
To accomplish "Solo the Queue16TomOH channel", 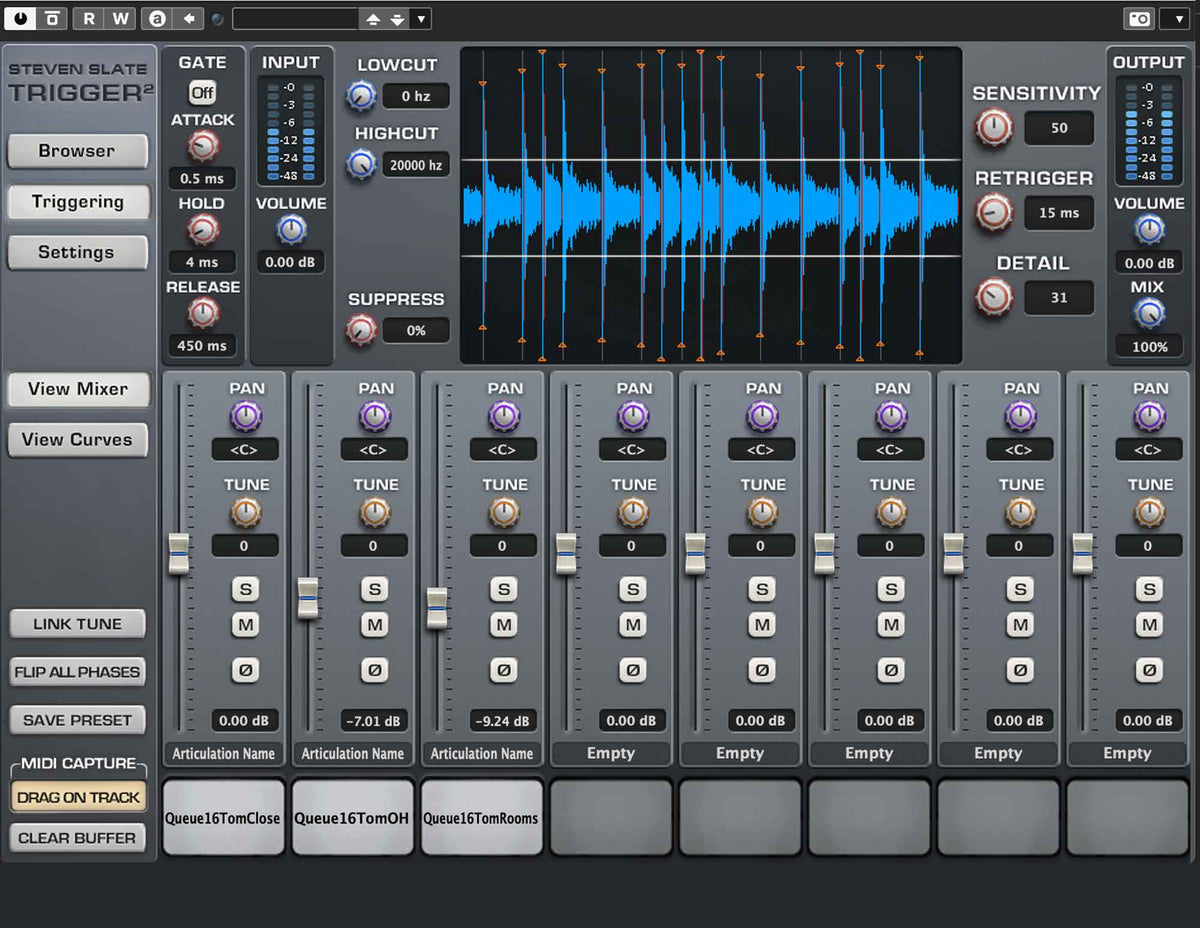I will pyautogui.click(x=374, y=589).
